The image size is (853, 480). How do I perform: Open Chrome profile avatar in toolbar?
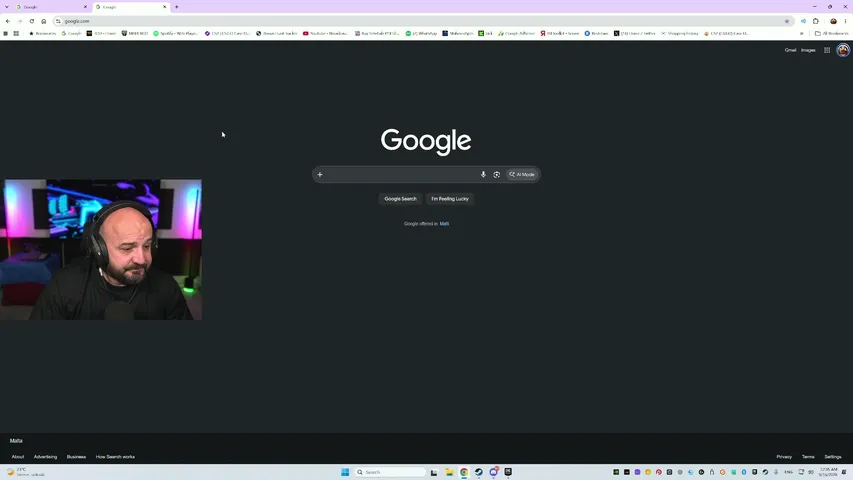coord(833,21)
